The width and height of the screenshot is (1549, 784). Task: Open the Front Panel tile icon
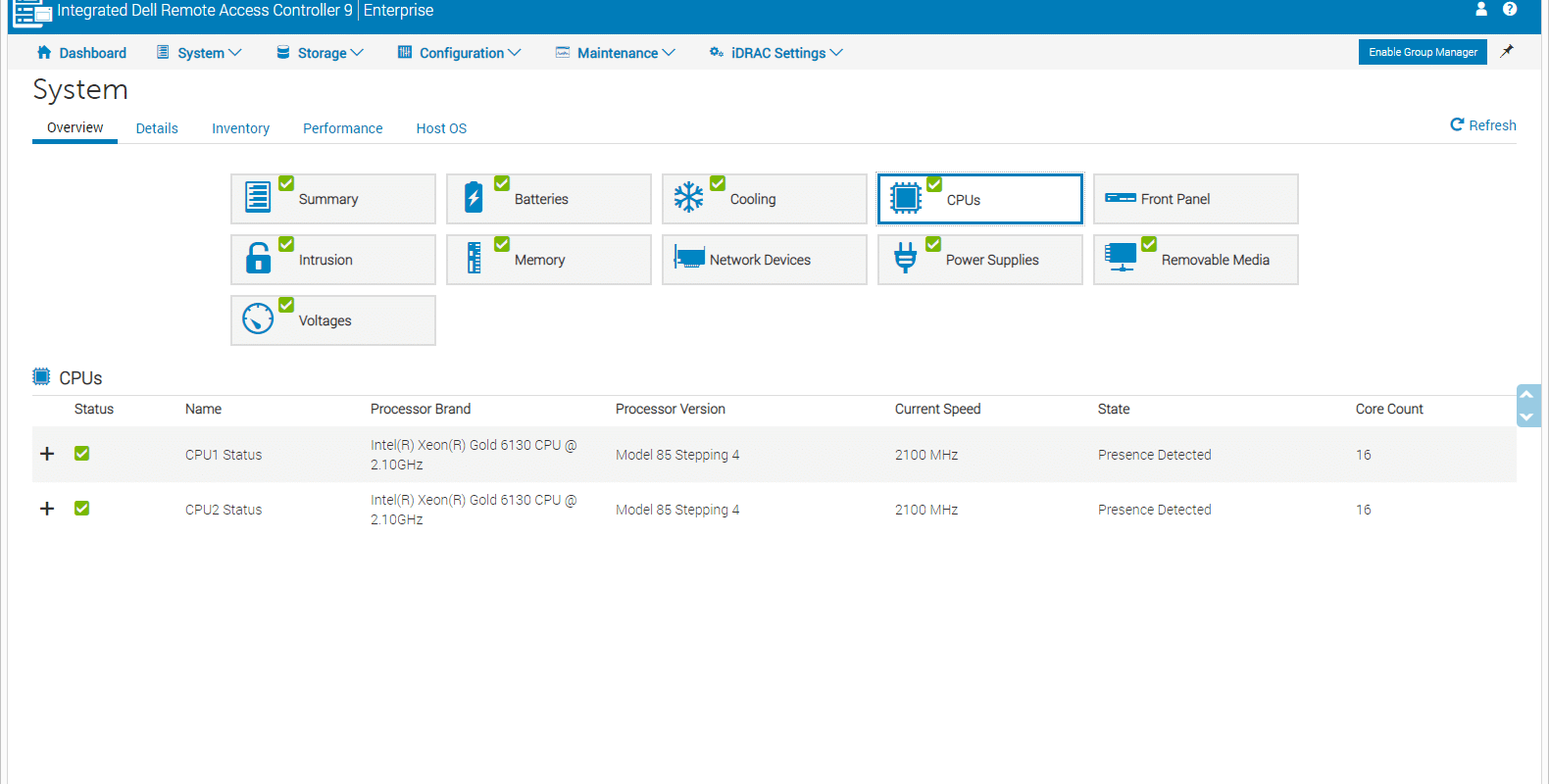coord(1121,198)
